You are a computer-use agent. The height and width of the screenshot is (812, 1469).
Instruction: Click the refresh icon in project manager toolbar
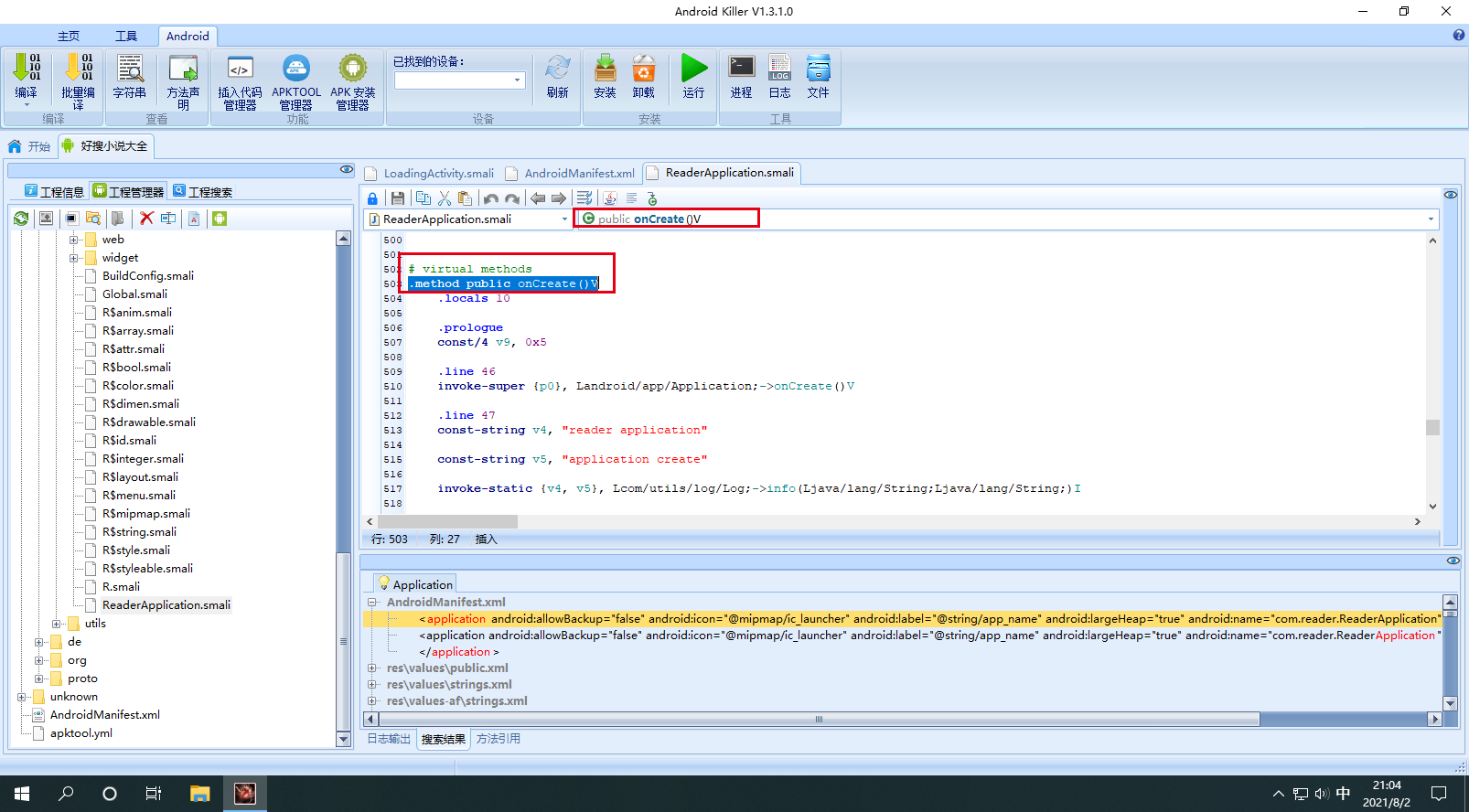[x=21, y=219]
